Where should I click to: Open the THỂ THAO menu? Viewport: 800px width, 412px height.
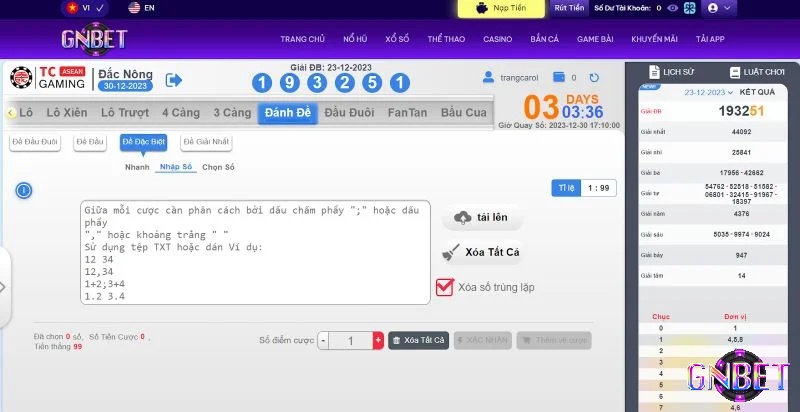pos(446,39)
